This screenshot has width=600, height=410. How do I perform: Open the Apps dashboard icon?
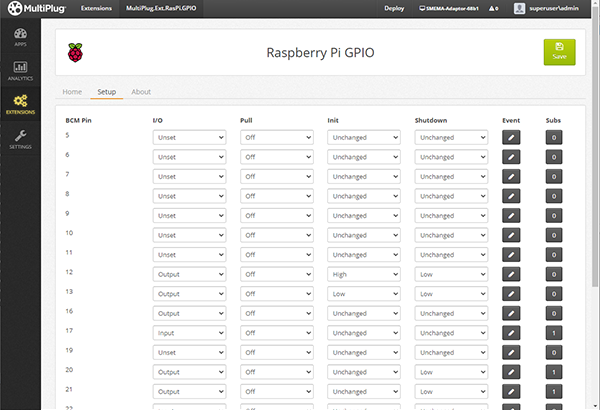(x=20, y=37)
